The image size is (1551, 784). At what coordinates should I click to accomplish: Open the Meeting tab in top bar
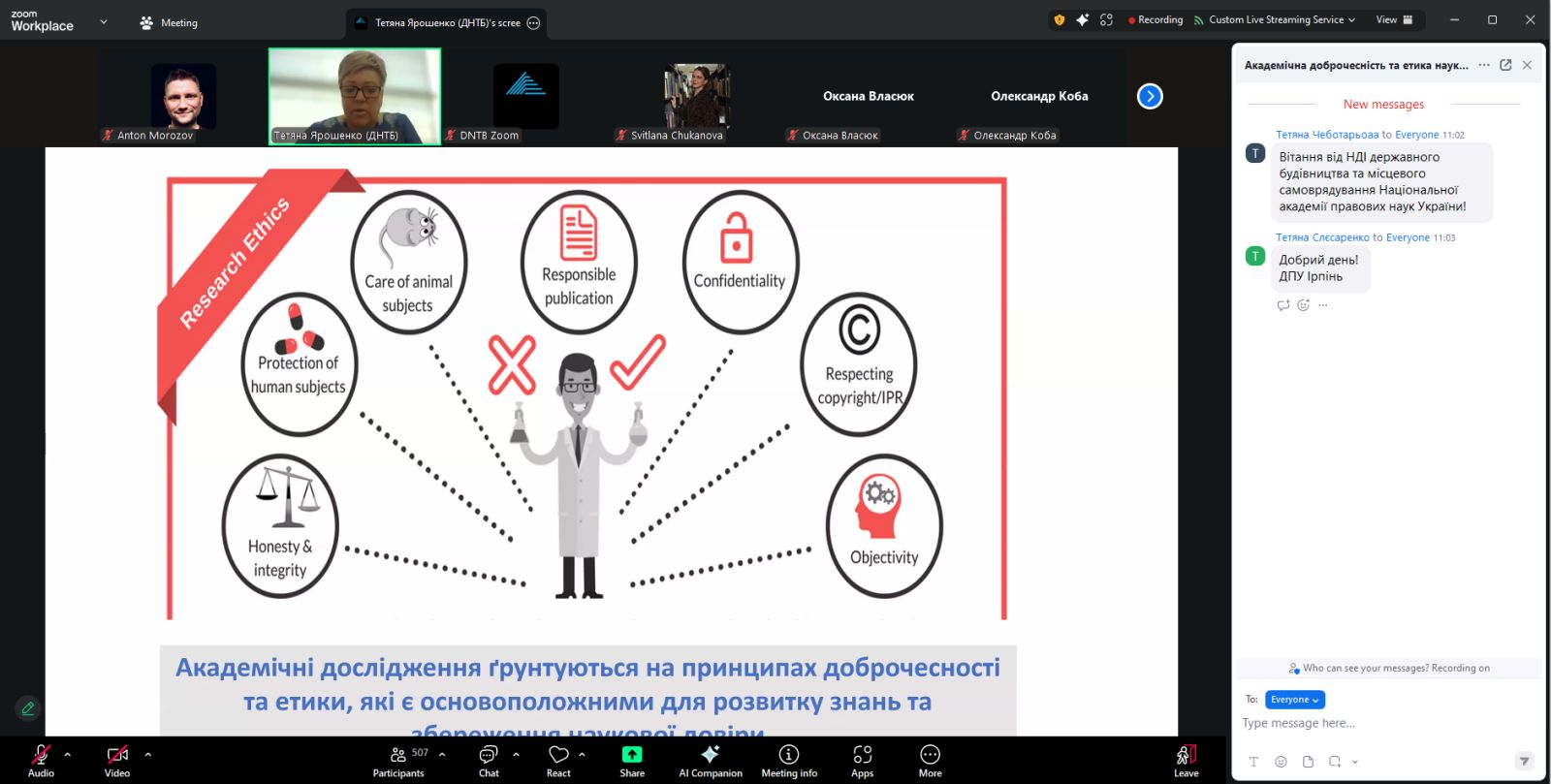tap(169, 22)
